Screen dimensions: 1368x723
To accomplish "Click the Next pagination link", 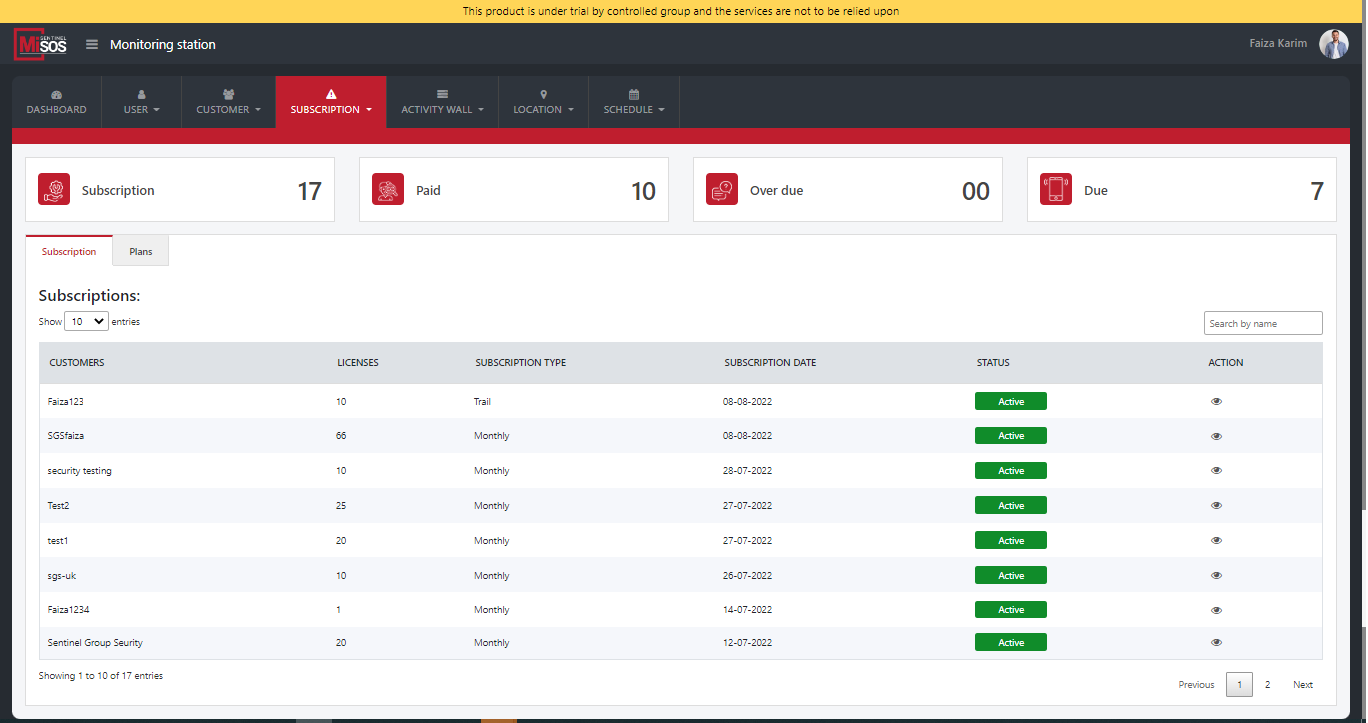I will 1302,685.
